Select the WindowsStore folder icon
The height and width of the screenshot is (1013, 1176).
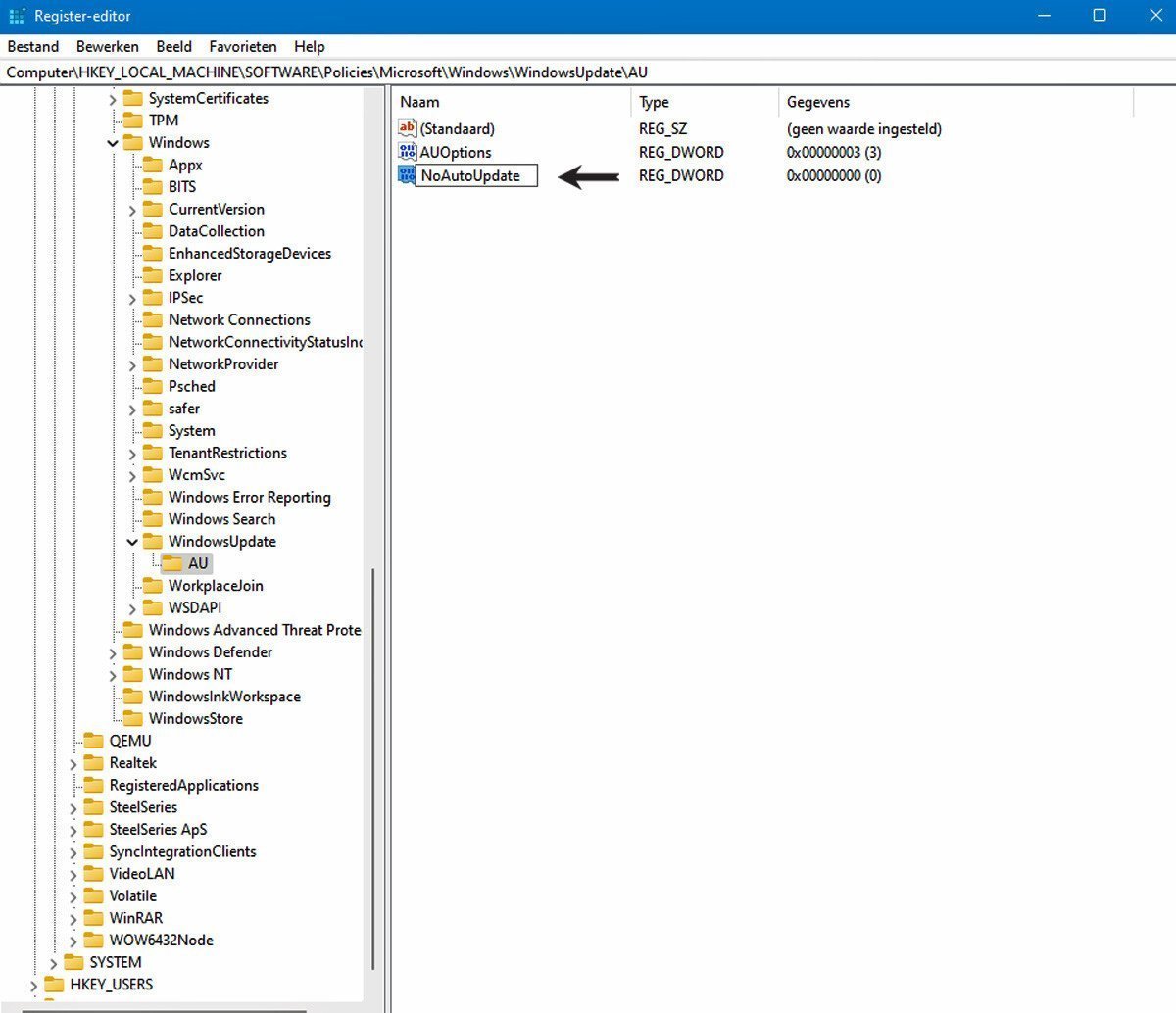132,719
